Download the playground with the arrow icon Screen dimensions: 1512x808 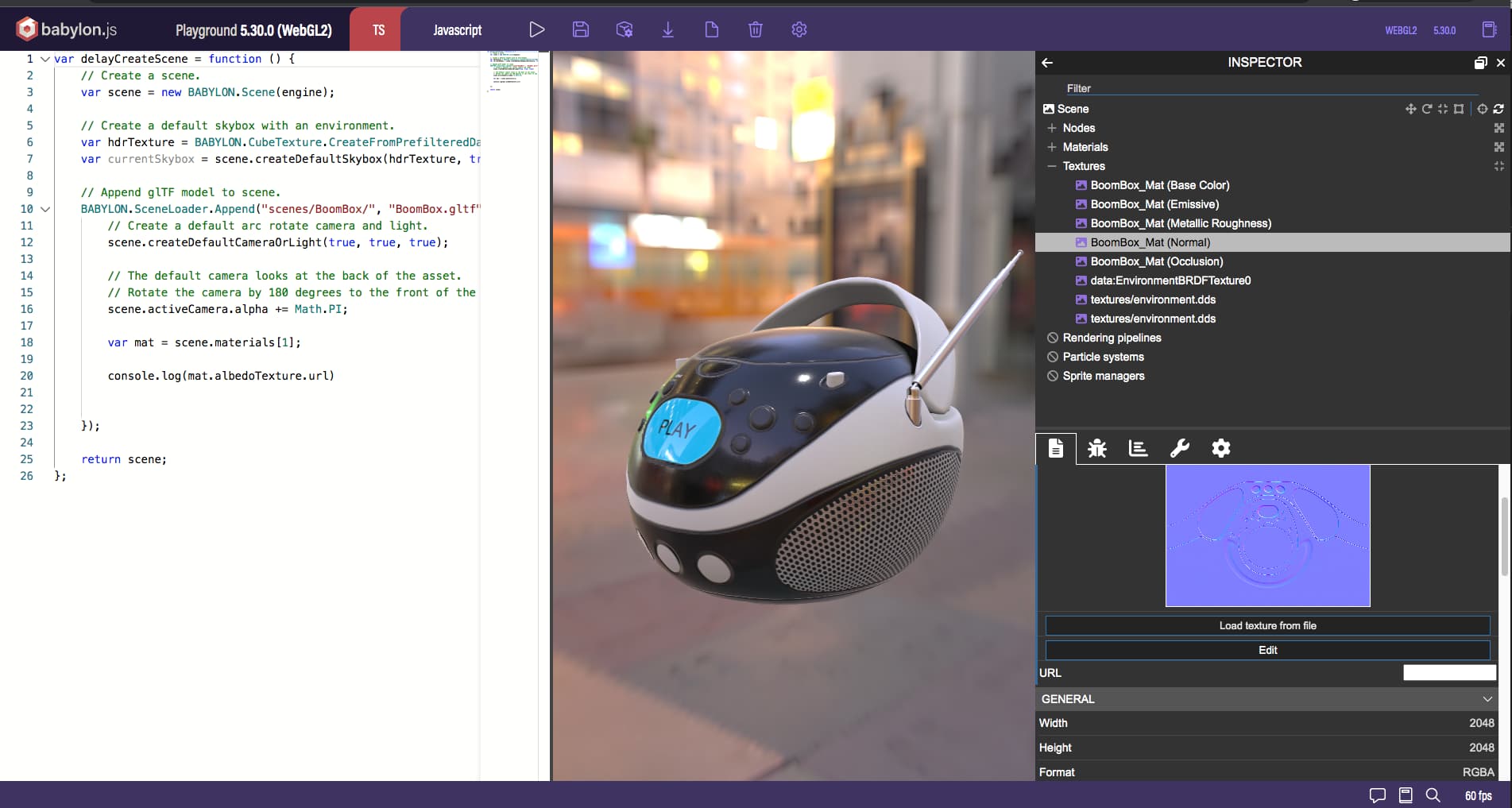click(668, 29)
